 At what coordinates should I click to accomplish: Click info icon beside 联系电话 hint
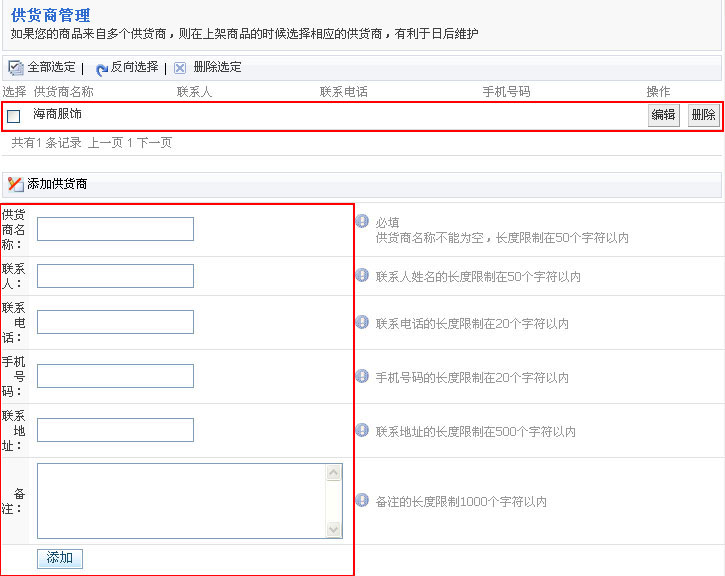tap(362, 322)
